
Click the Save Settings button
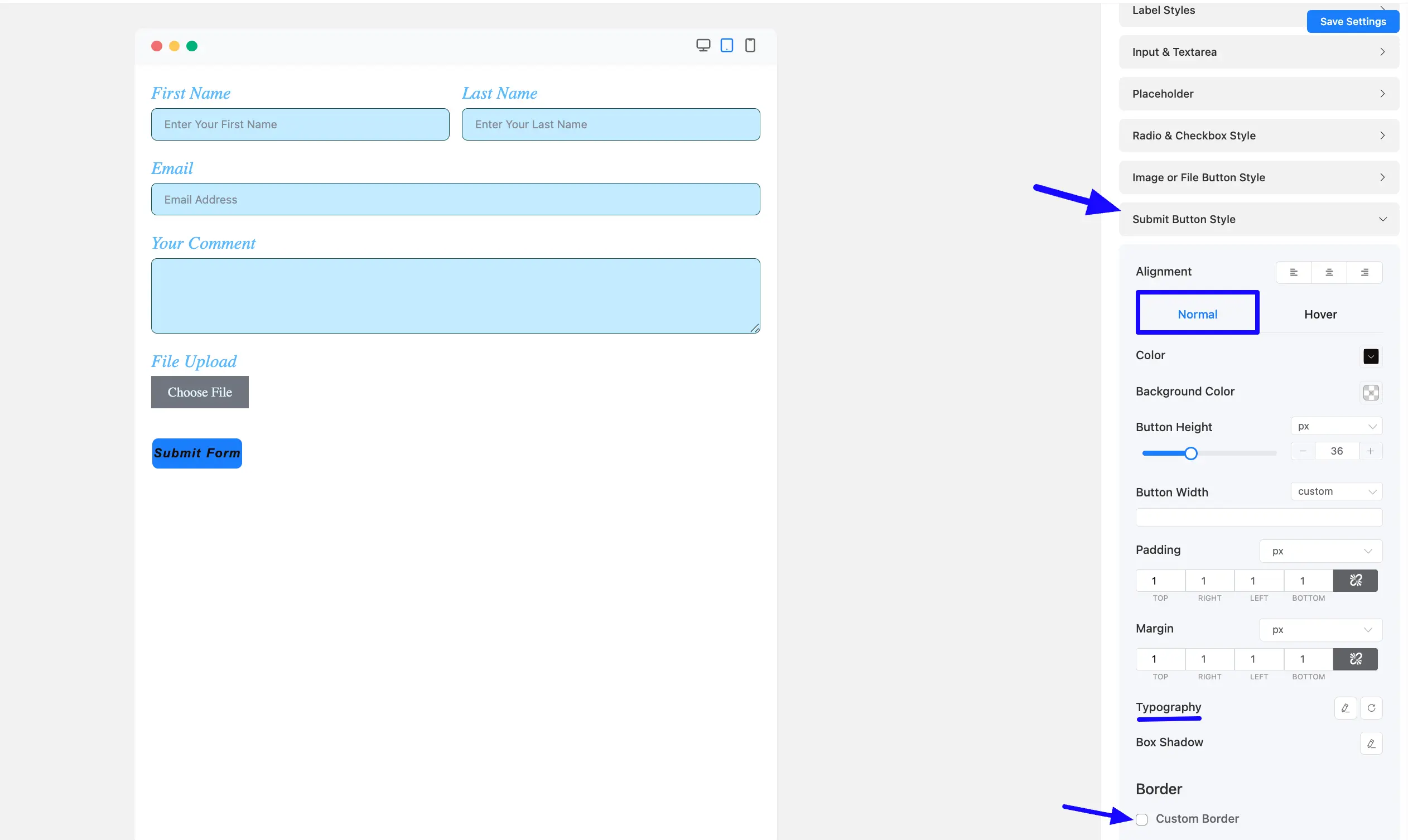(1353, 22)
